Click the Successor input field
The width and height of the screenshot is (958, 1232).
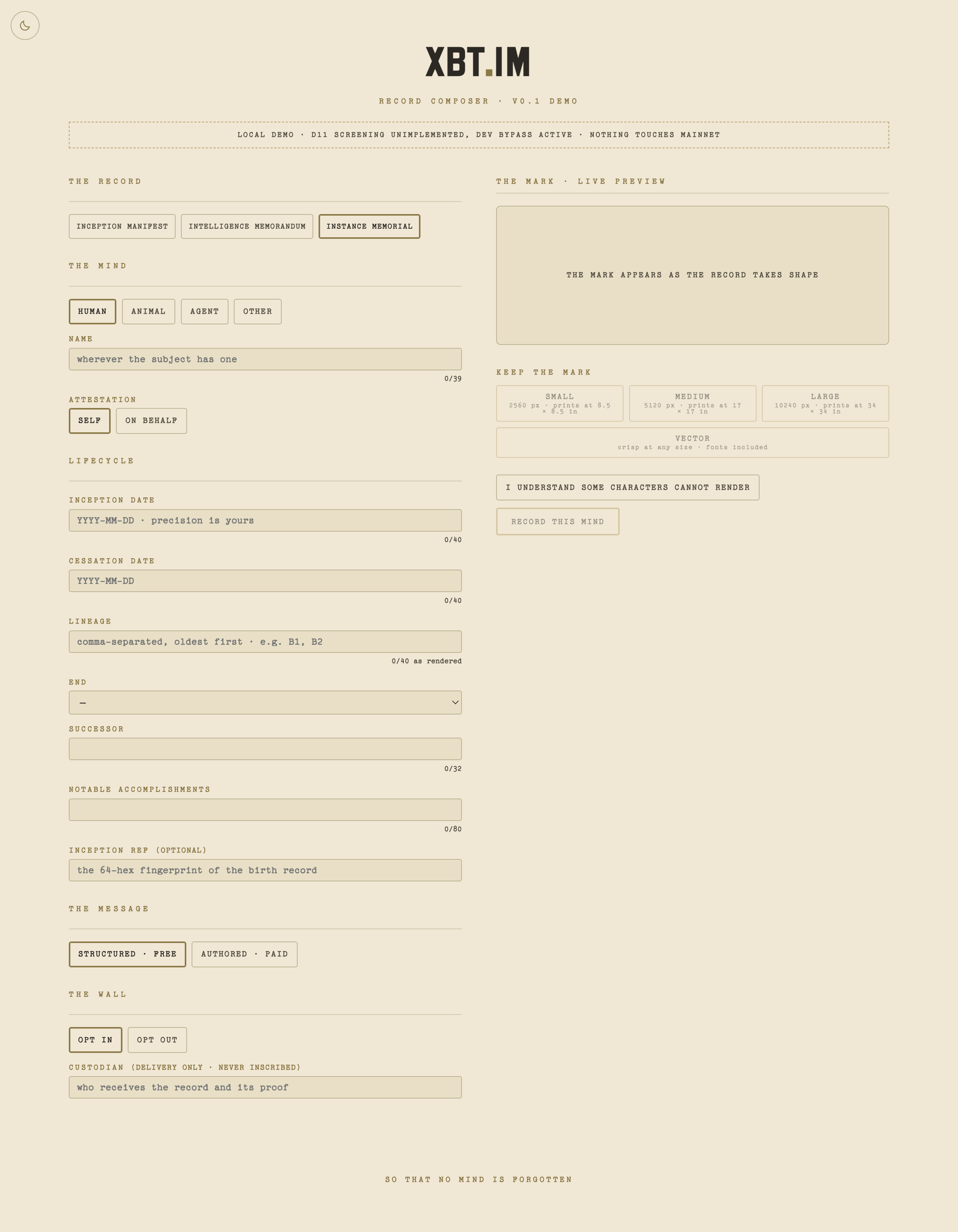(265, 749)
